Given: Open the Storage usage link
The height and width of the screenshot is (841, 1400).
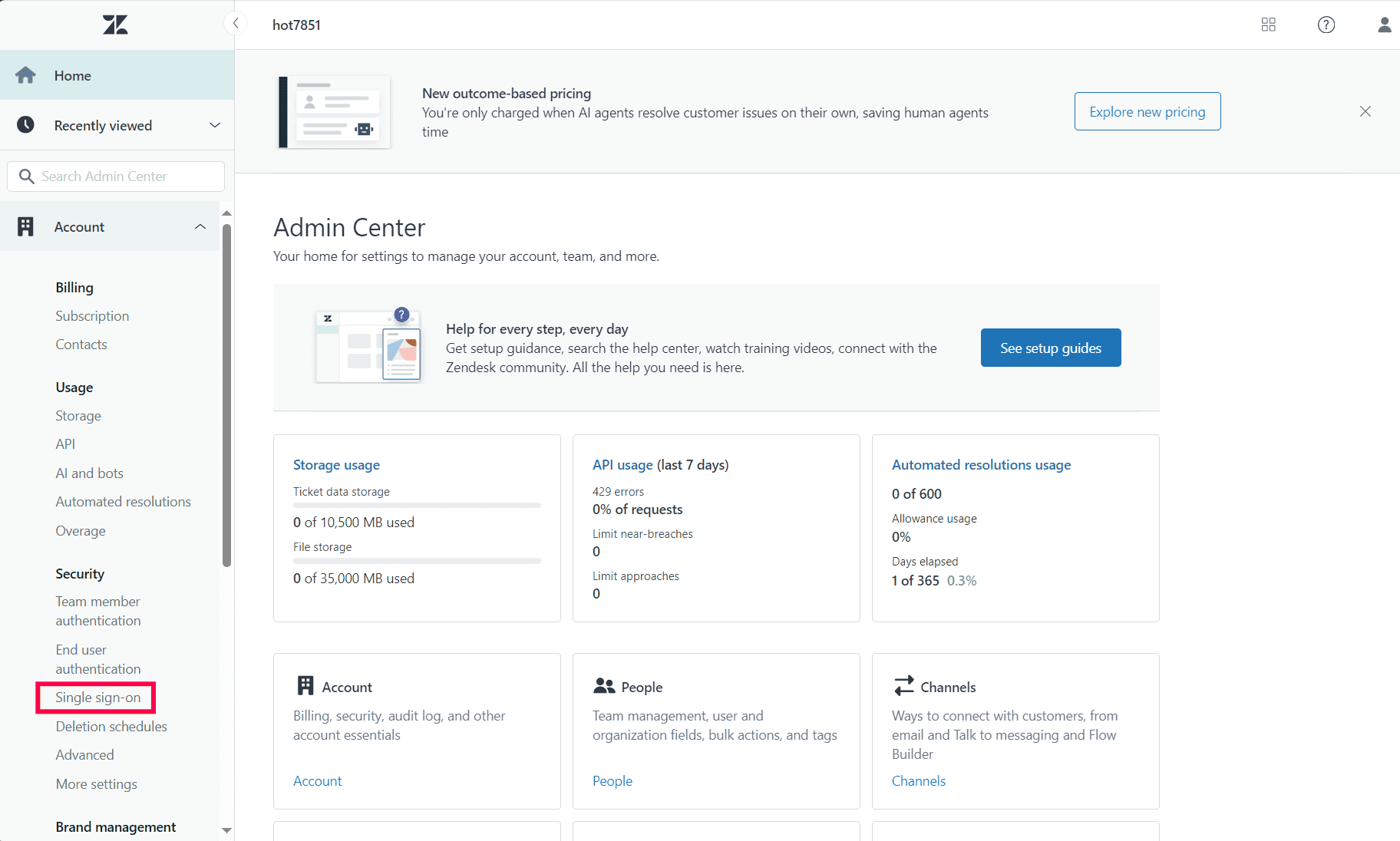Looking at the screenshot, I should [x=336, y=465].
